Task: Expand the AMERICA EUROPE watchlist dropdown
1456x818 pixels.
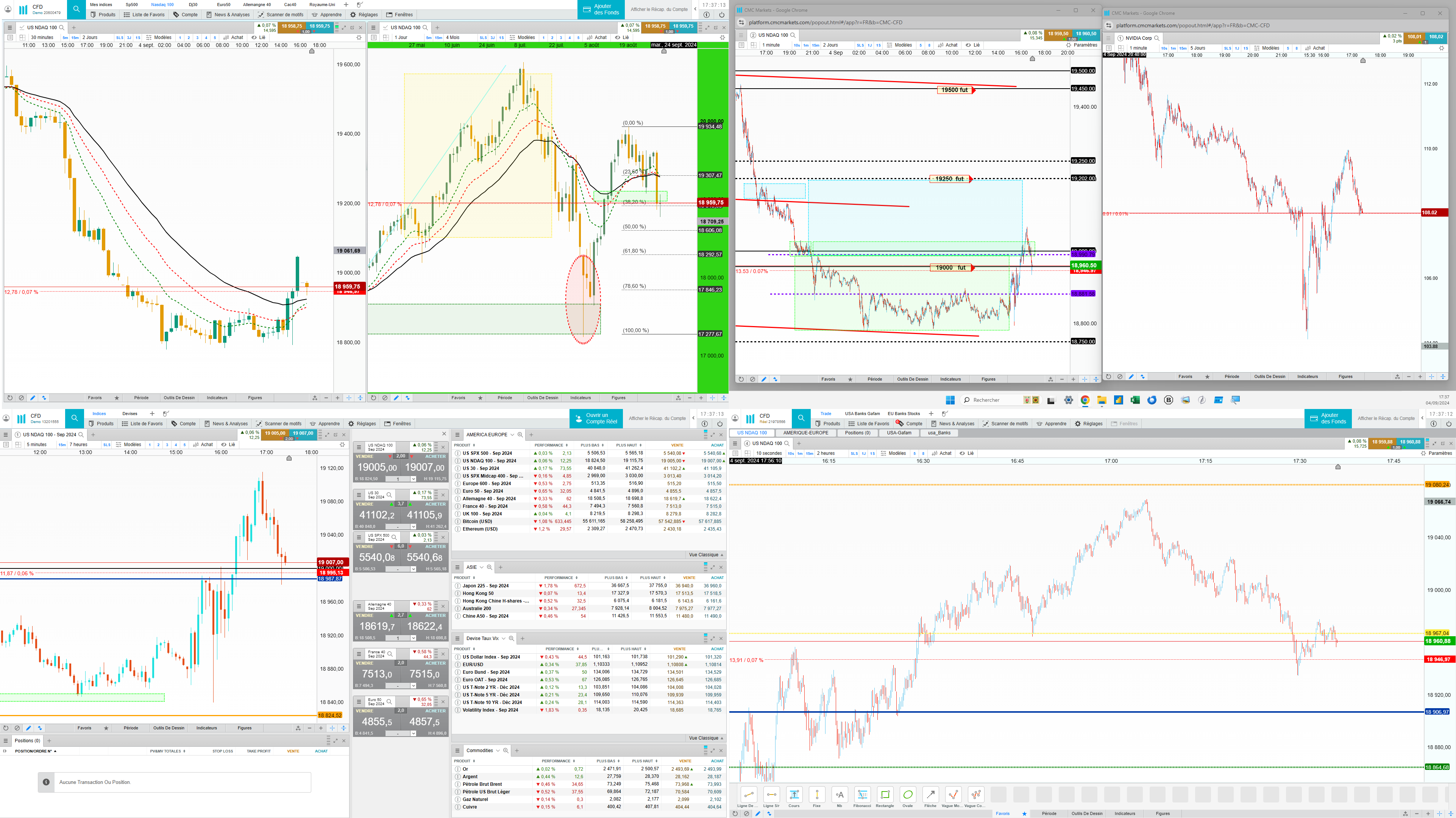Action: [x=512, y=435]
